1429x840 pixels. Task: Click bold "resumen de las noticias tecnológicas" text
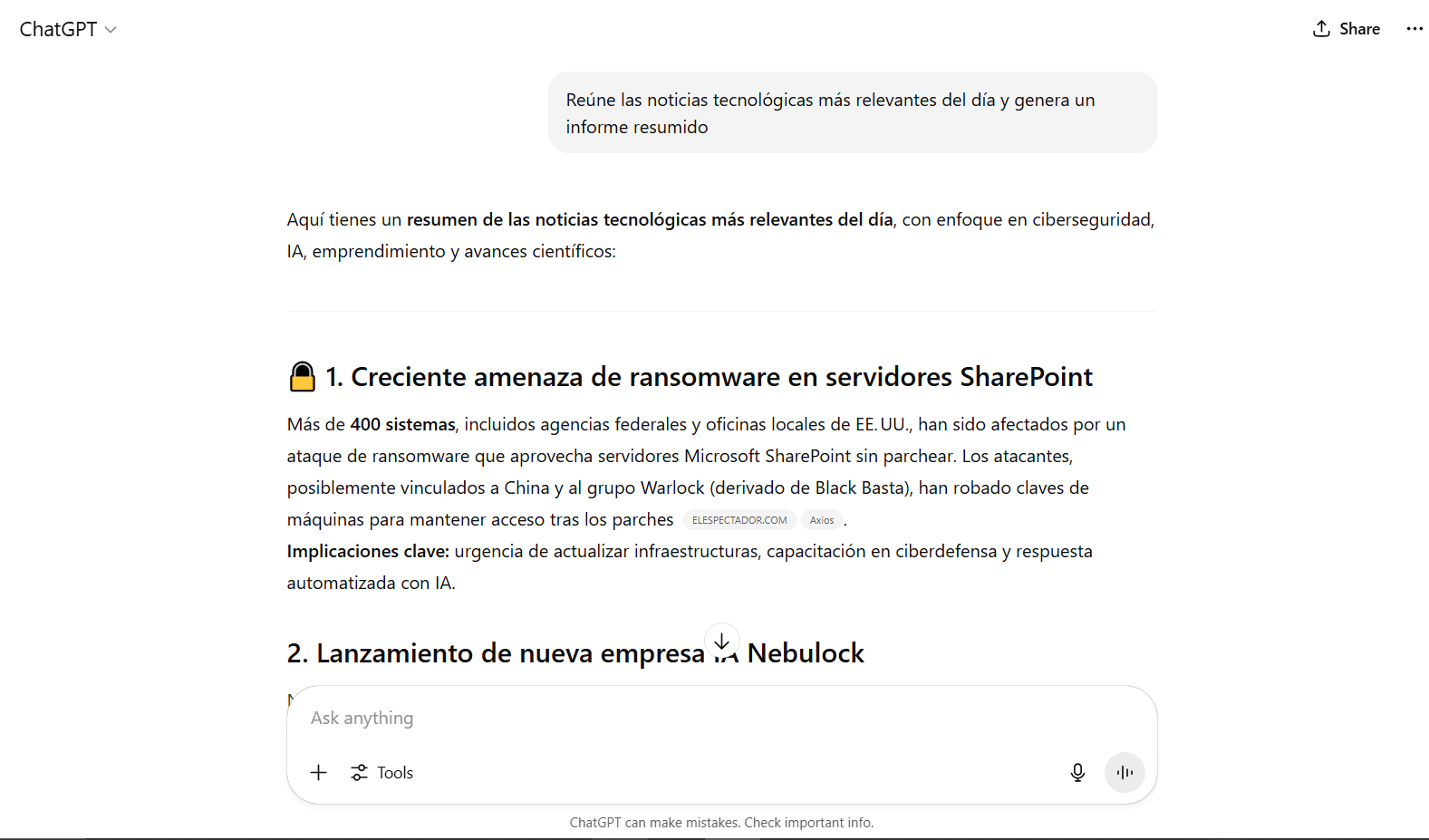650,220
